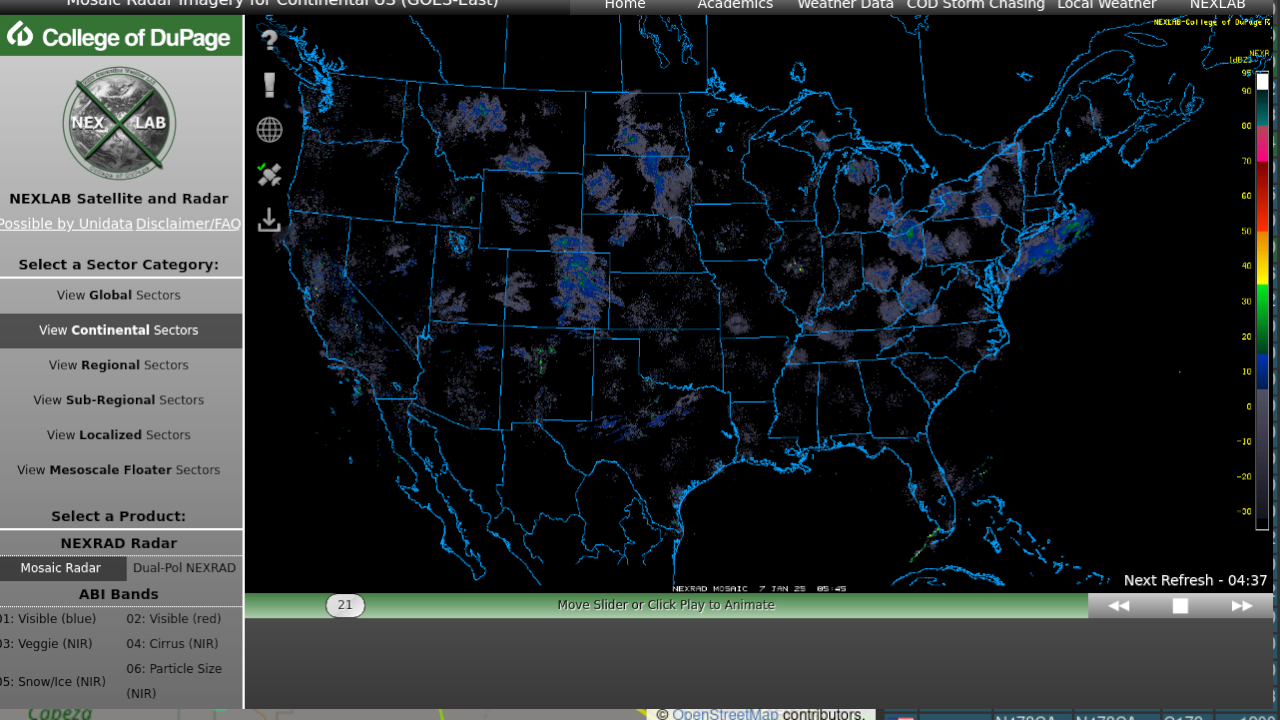The image size is (1280, 720).
Task: Click the Select a Sector Category label
Action: [x=119, y=265]
